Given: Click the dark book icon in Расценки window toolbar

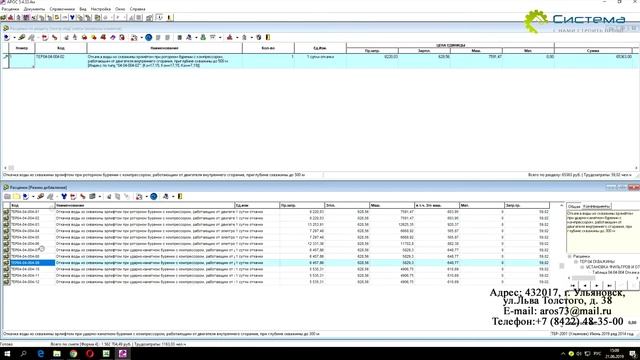Looking at the screenshot, I should (x=93, y=197).
